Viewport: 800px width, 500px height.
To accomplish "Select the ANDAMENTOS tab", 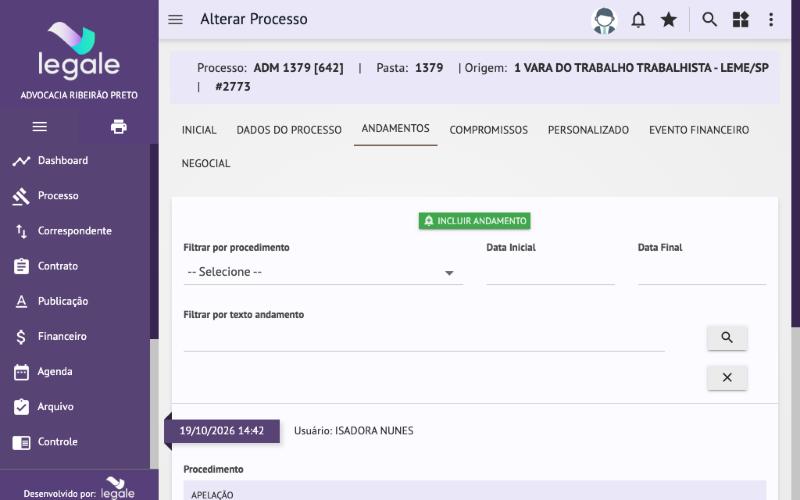I will pyautogui.click(x=395, y=129).
